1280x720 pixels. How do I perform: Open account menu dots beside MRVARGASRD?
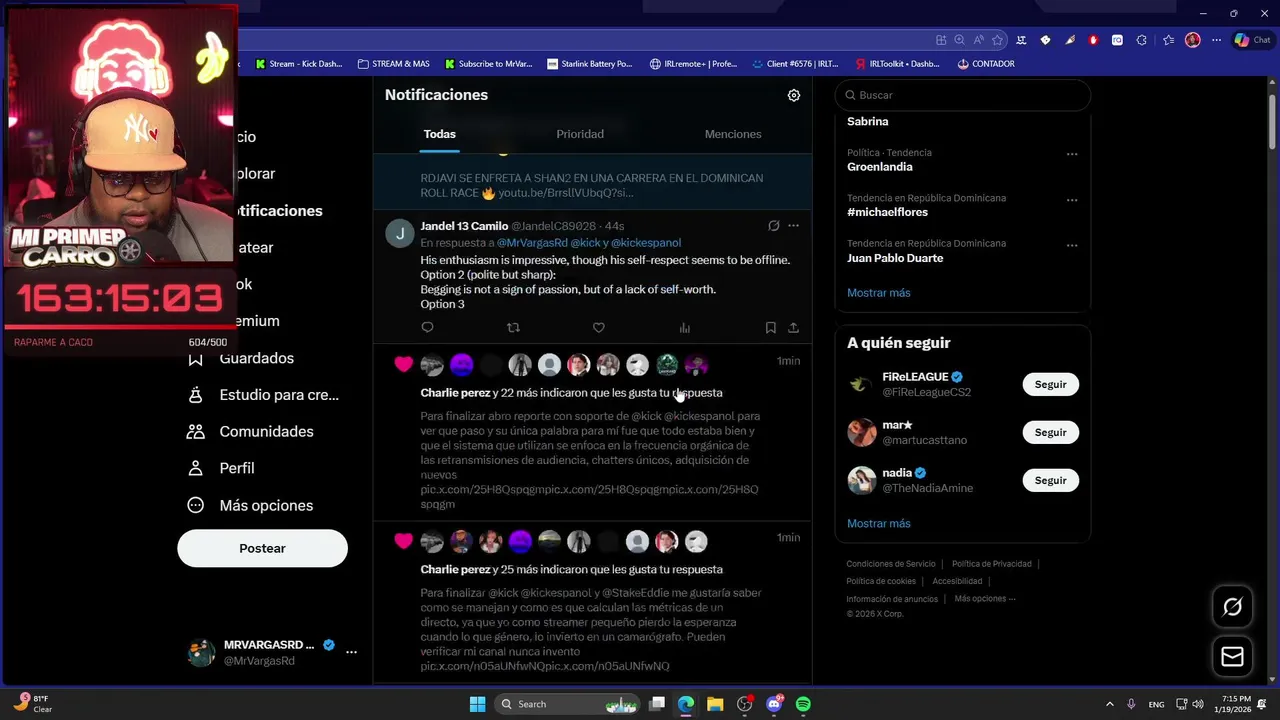[351, 652]
